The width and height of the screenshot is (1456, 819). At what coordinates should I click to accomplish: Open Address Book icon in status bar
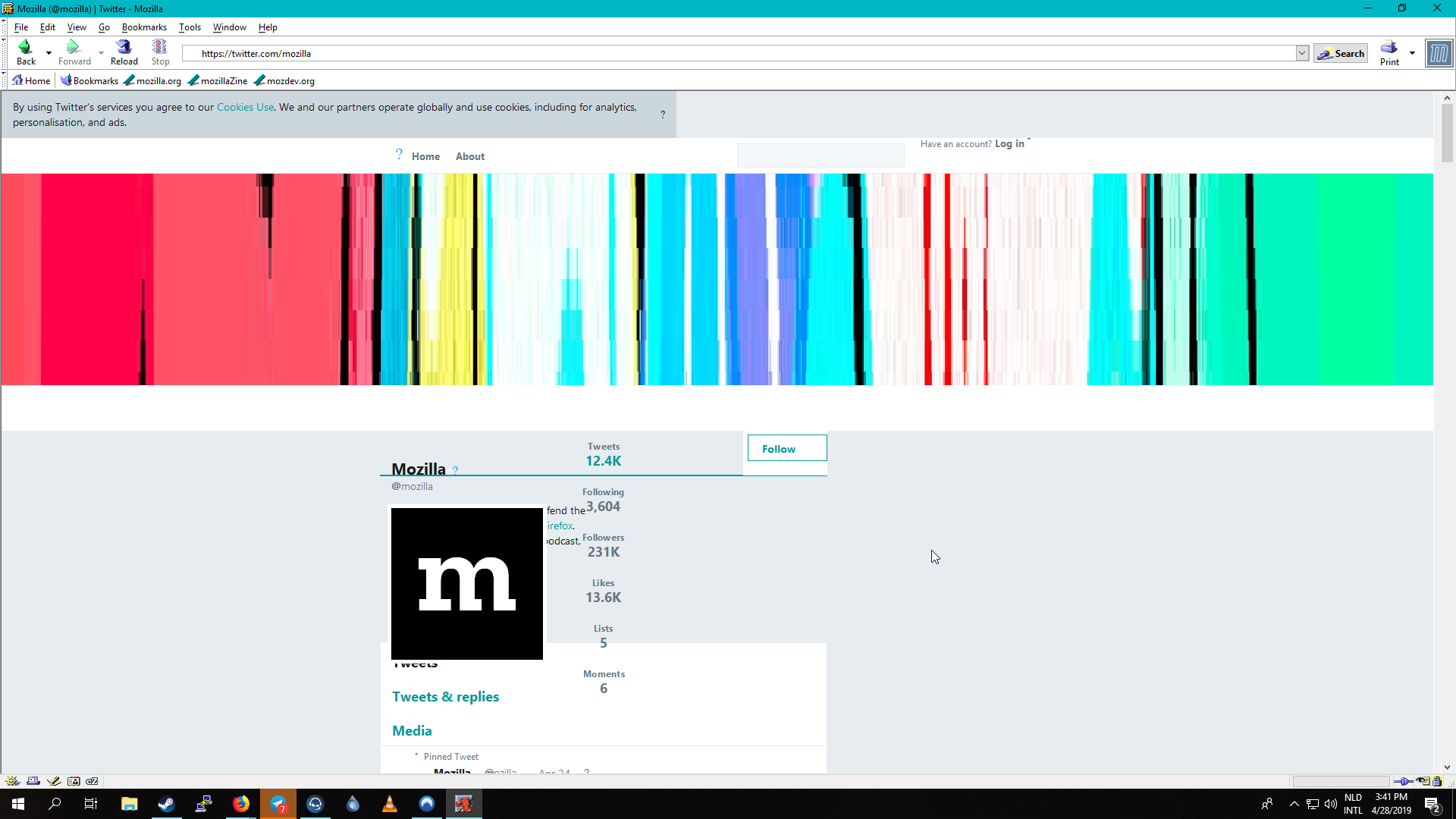(x=74, y=781)
